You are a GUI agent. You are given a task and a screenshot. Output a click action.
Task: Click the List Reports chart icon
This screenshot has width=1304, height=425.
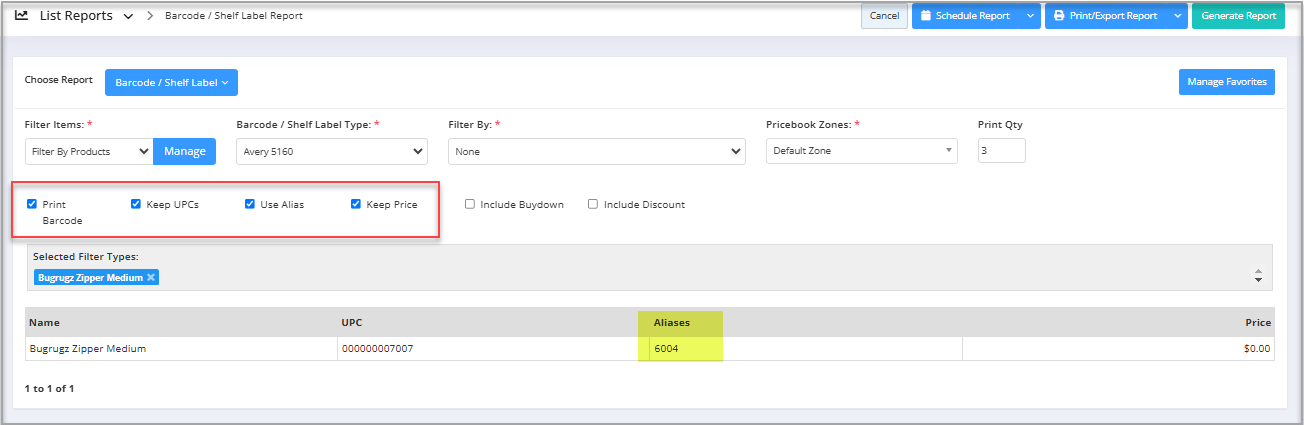pyautogui.click(x=22, y=16)
